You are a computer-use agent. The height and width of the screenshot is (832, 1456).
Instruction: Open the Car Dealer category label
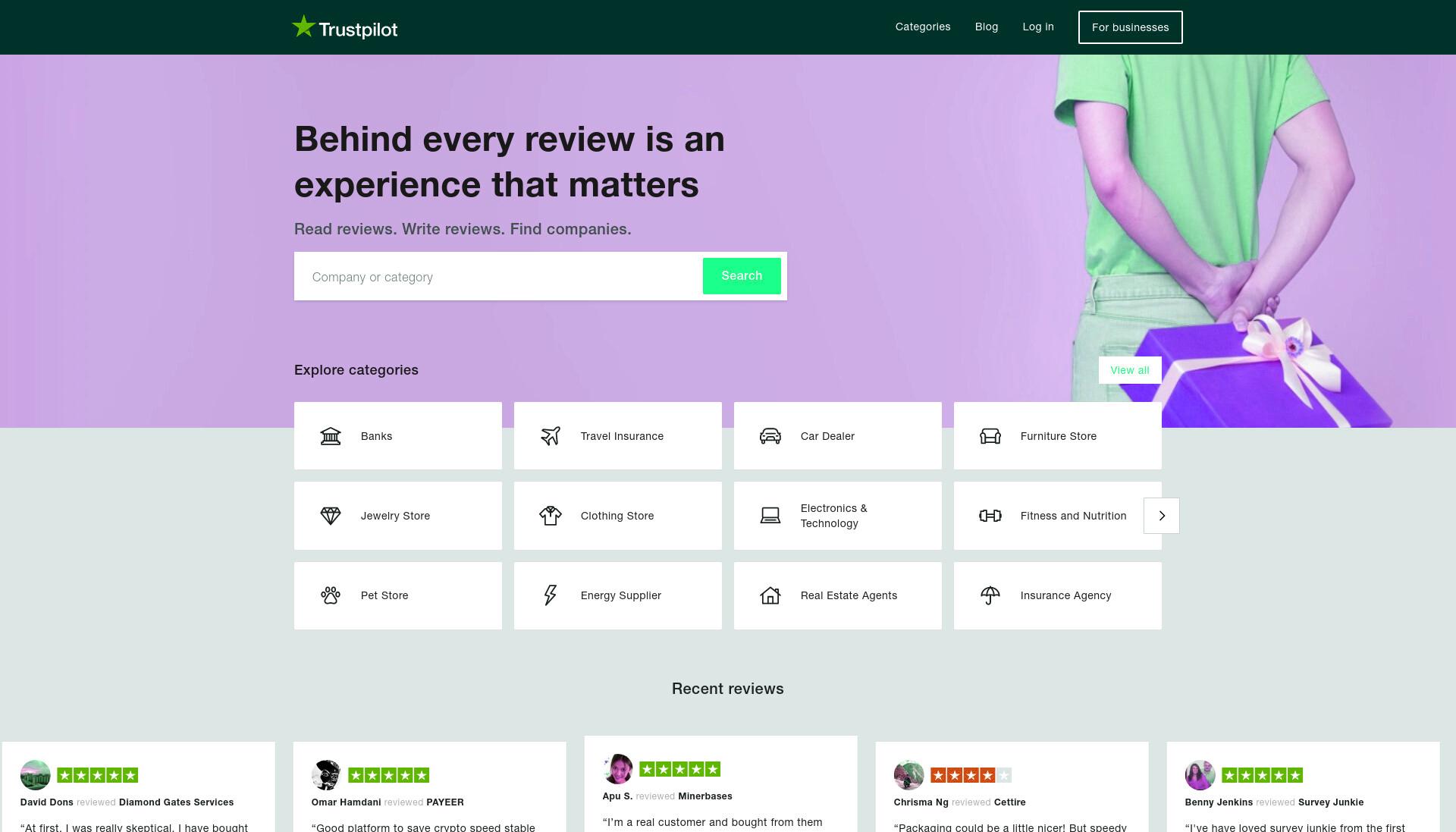(x=827, y=436)
